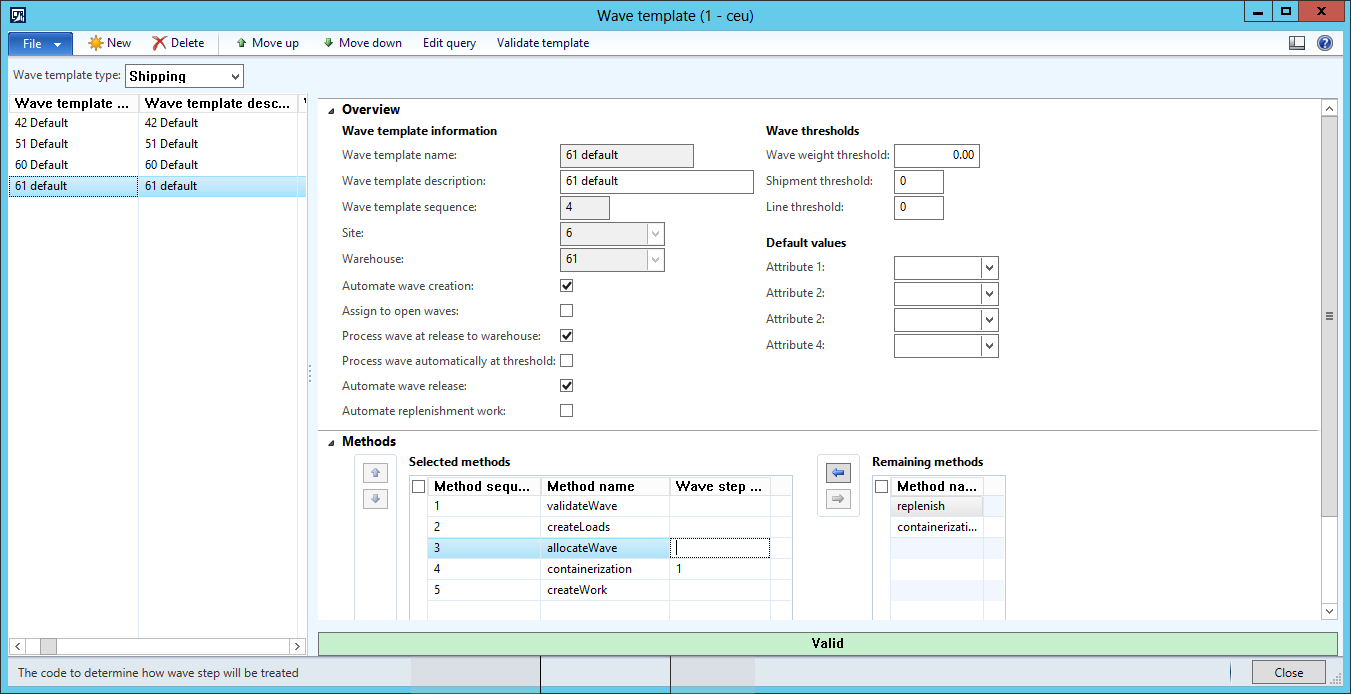
Task: Open the File menu
Action: coord(40,44)
